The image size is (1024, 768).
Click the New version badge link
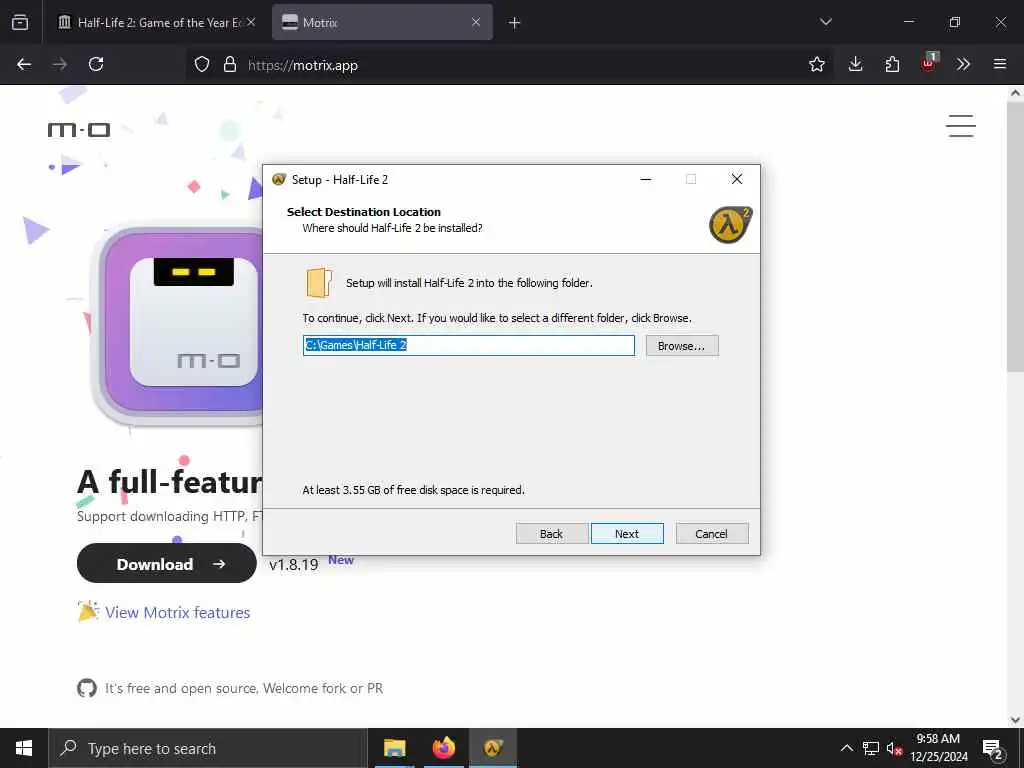(x=341, y=560)
